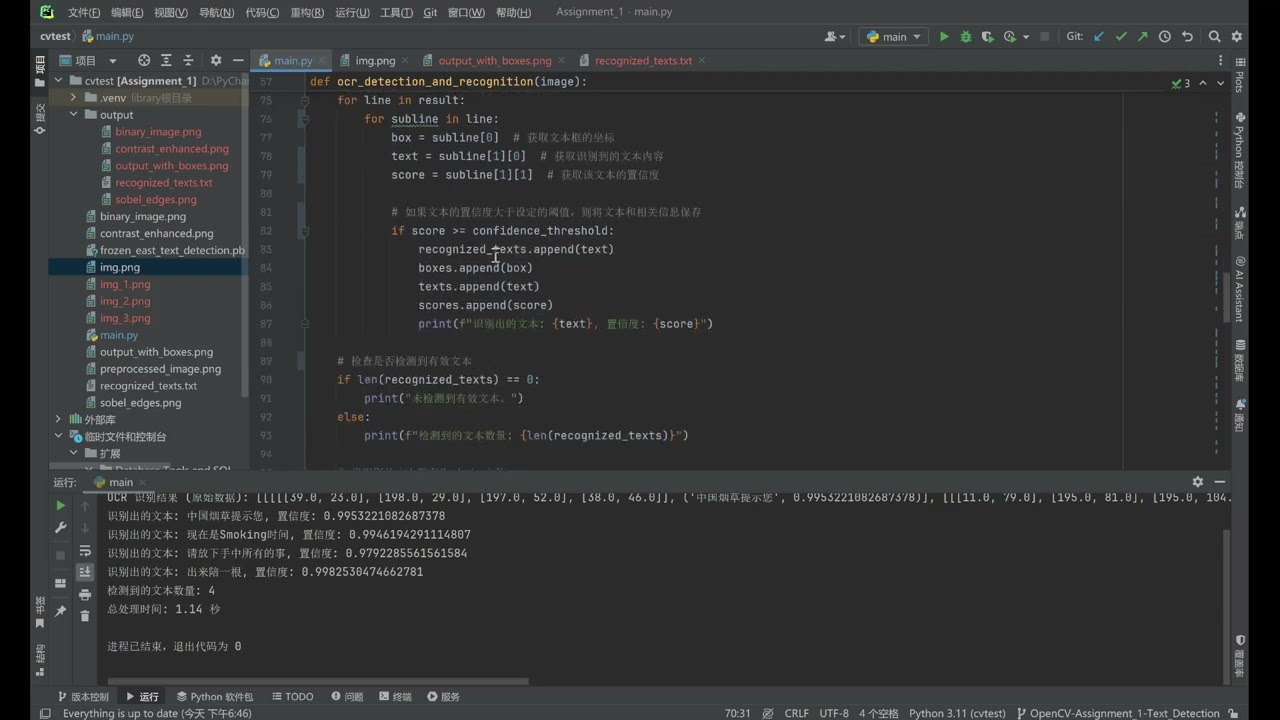Click the profiler run icon
The width and height of the screenshot is (1280, 720).
point(1008,36)
